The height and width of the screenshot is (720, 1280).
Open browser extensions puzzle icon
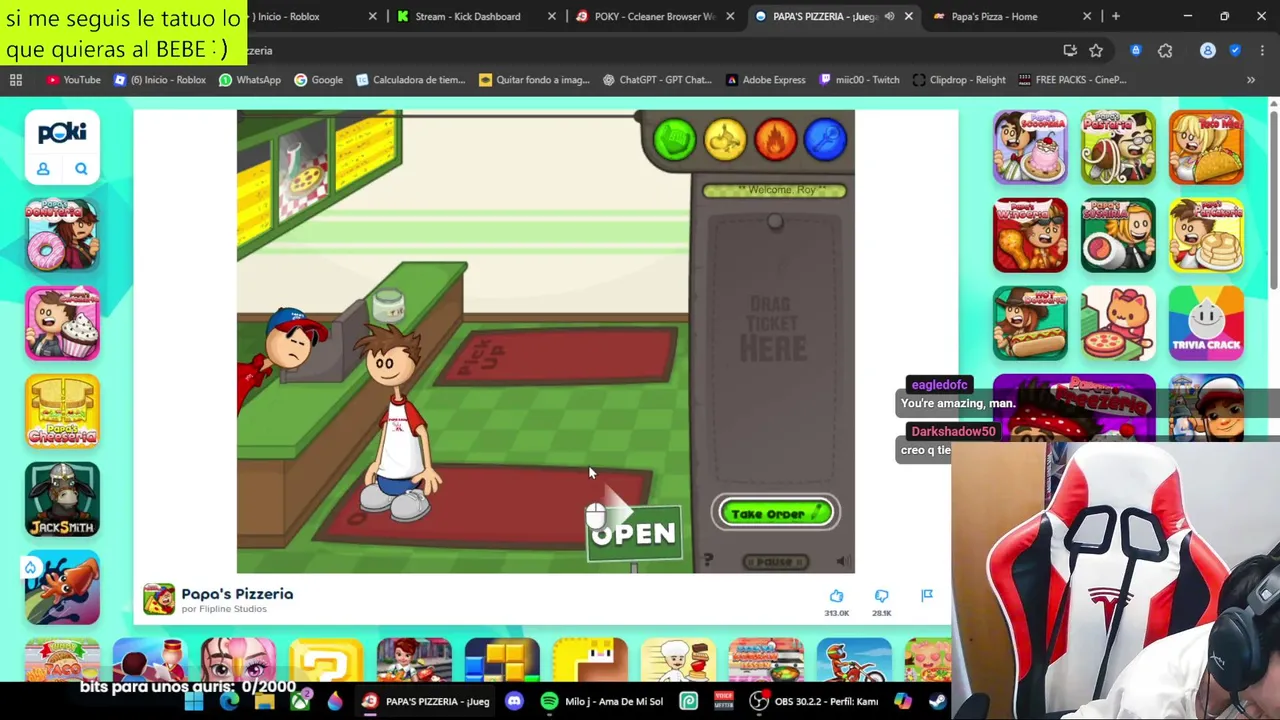pos(1165,50)
